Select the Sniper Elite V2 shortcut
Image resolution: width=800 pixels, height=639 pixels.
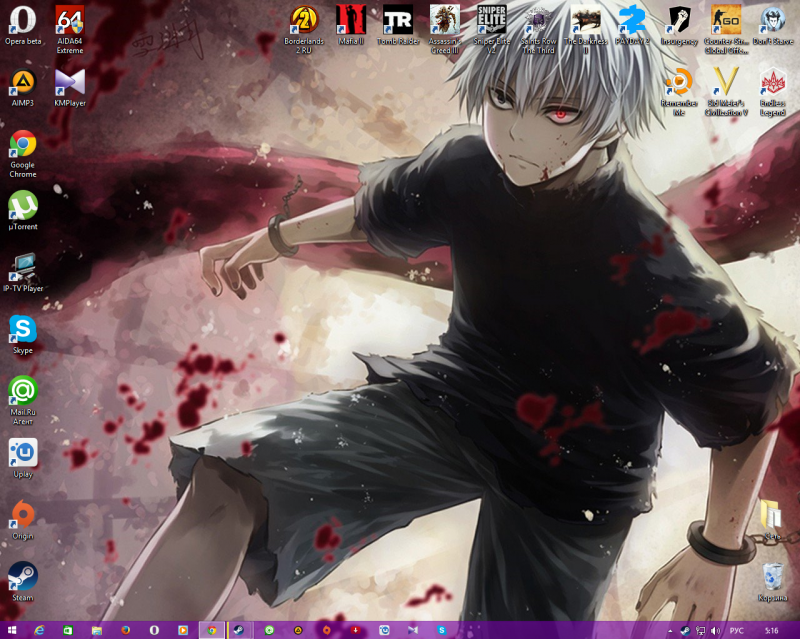(x=492, y=30)
